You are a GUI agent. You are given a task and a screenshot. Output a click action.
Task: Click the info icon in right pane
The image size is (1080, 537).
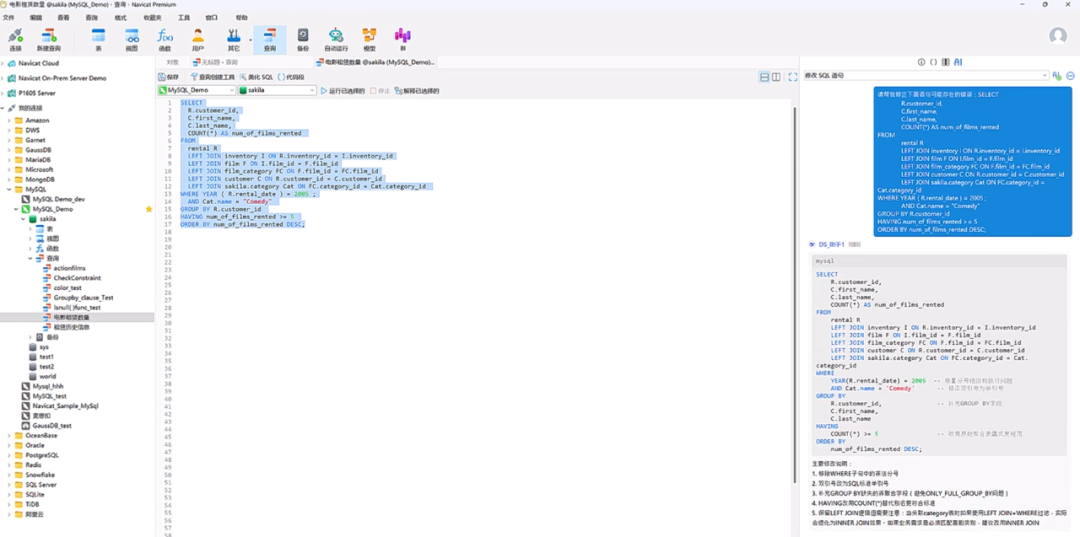click(921, 62)
